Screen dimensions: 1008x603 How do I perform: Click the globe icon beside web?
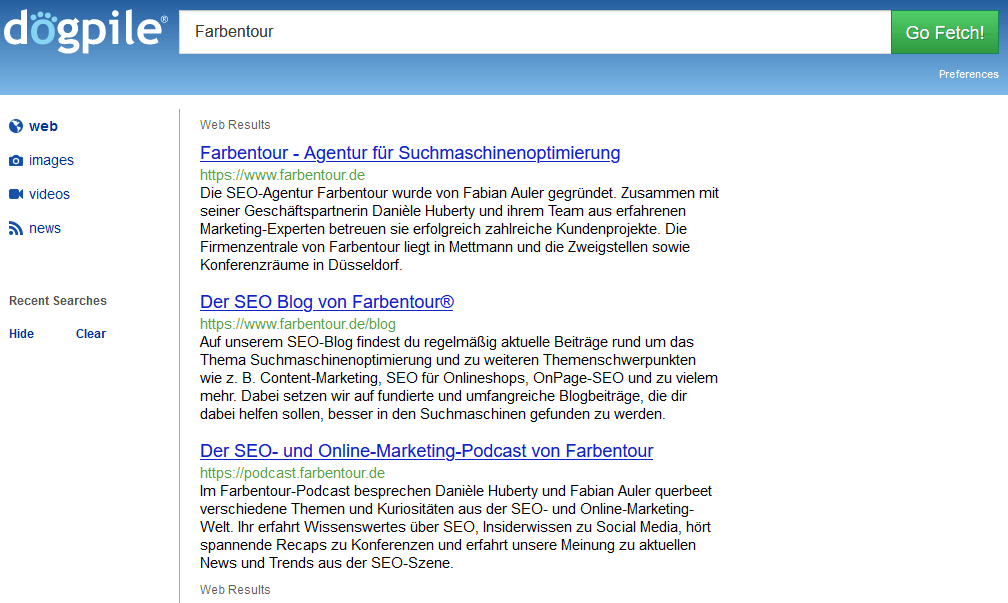coord(16,126)
